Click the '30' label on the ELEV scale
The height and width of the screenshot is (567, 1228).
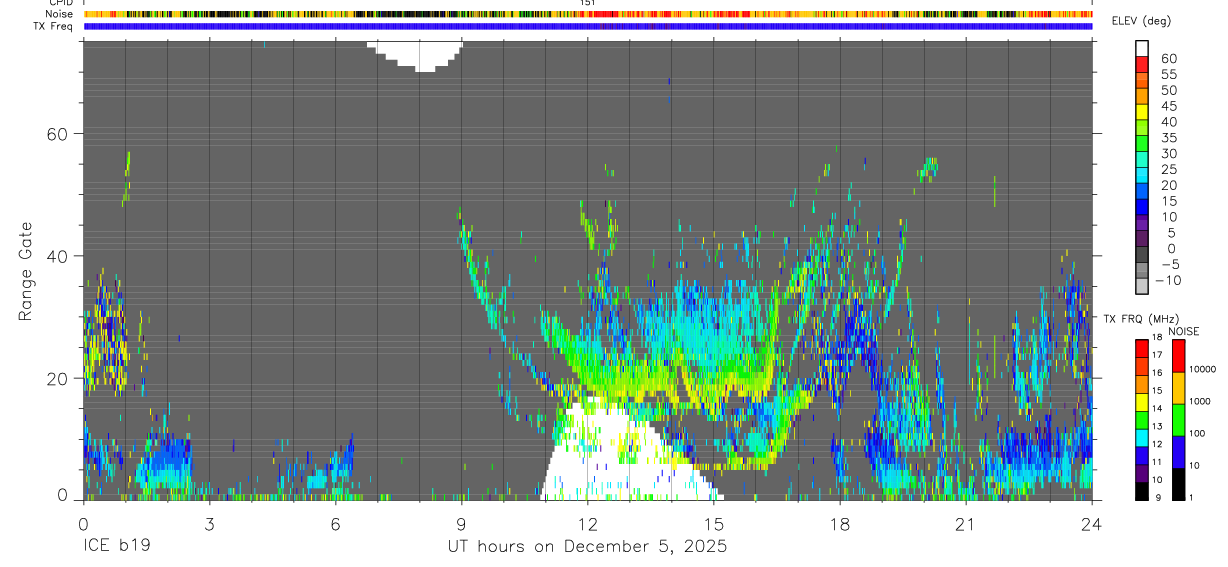pos(1168,153)
